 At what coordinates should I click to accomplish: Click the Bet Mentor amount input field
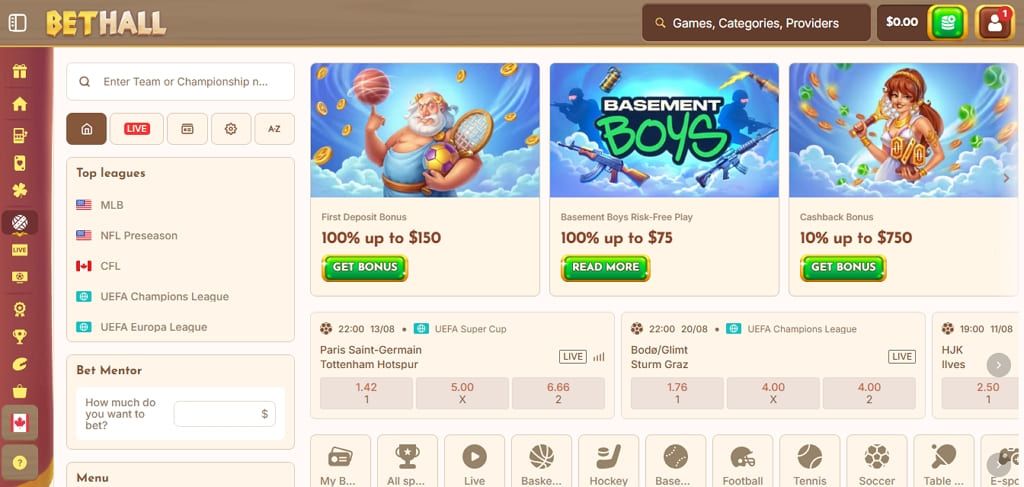[225, 414]
